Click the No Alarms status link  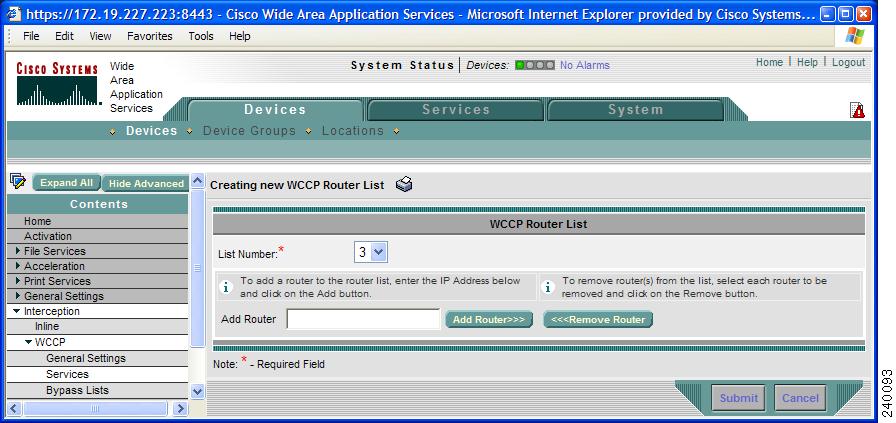point(585,65)
